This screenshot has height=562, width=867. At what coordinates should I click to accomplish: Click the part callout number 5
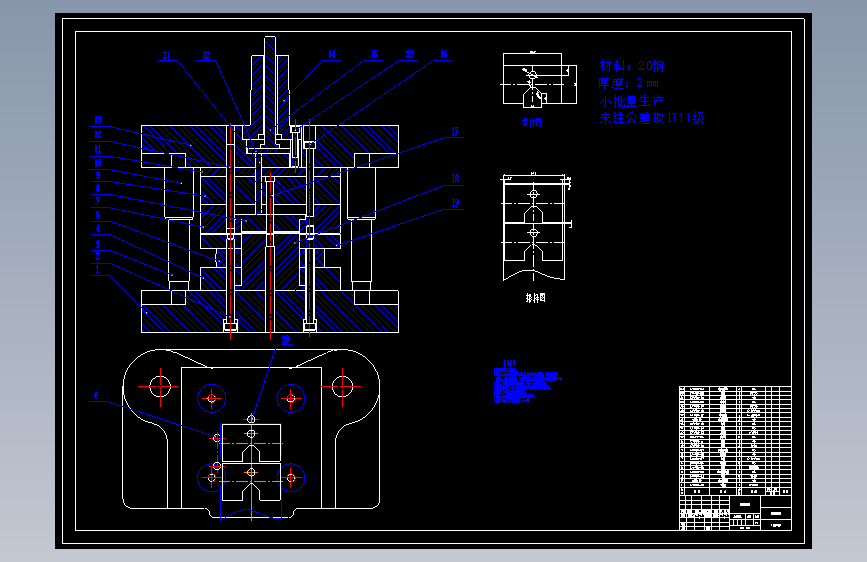[98, 215]
